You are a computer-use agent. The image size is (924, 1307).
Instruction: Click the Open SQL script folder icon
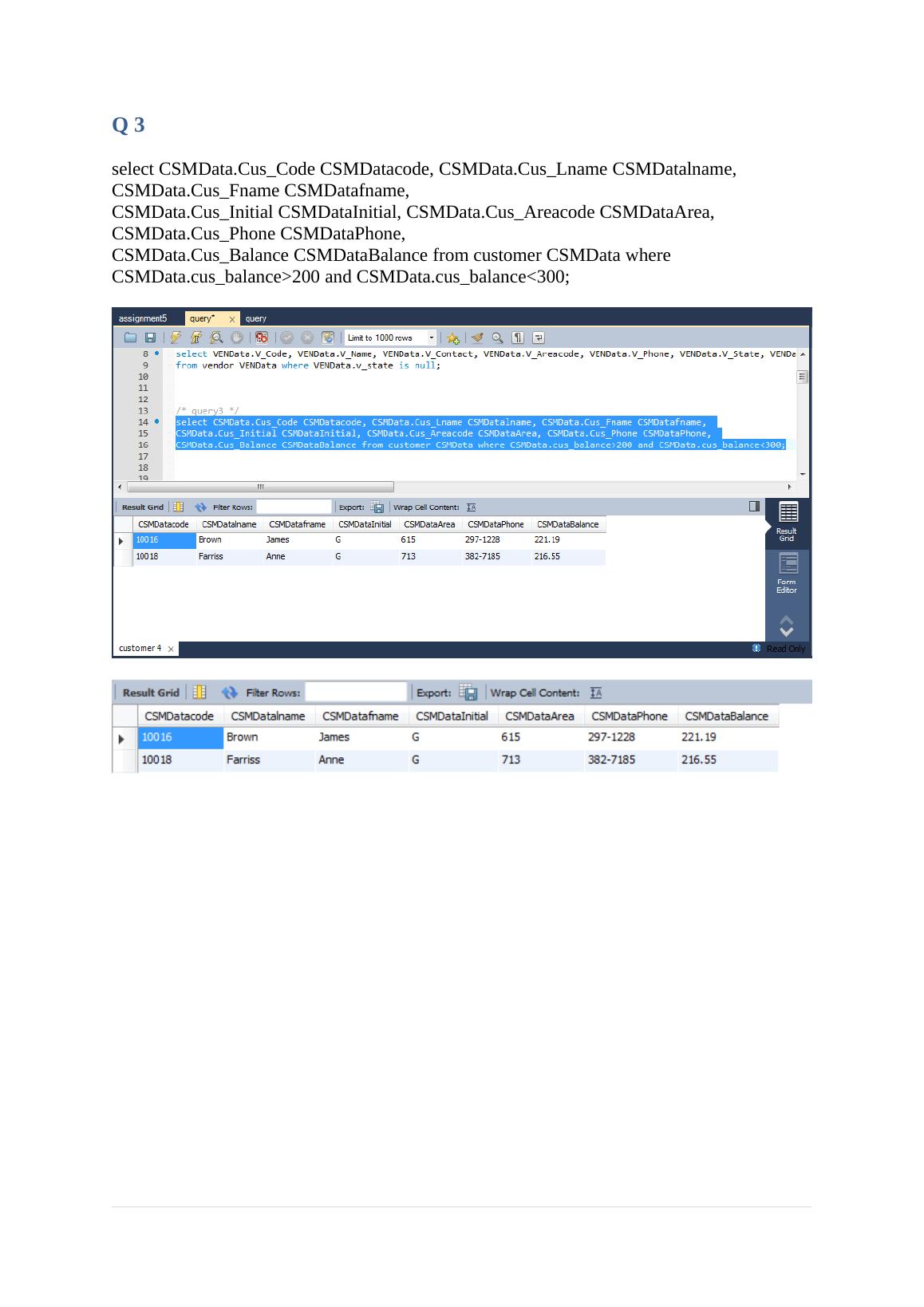coord(130,338)
